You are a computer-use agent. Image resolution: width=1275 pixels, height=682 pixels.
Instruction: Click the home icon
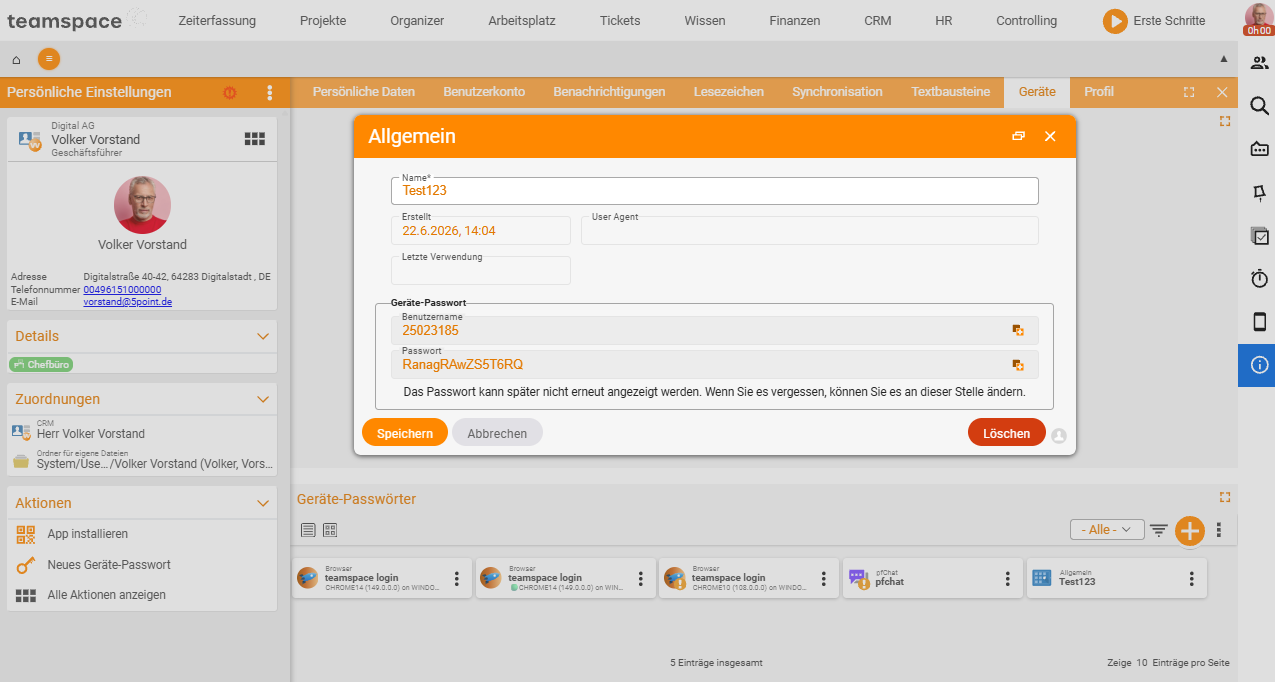tap(16, 59)
